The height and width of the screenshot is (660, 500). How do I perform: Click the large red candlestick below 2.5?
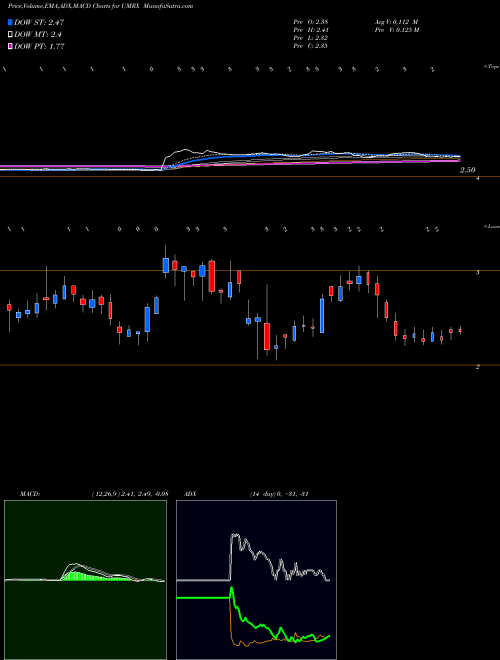click(x=267, y=336)
